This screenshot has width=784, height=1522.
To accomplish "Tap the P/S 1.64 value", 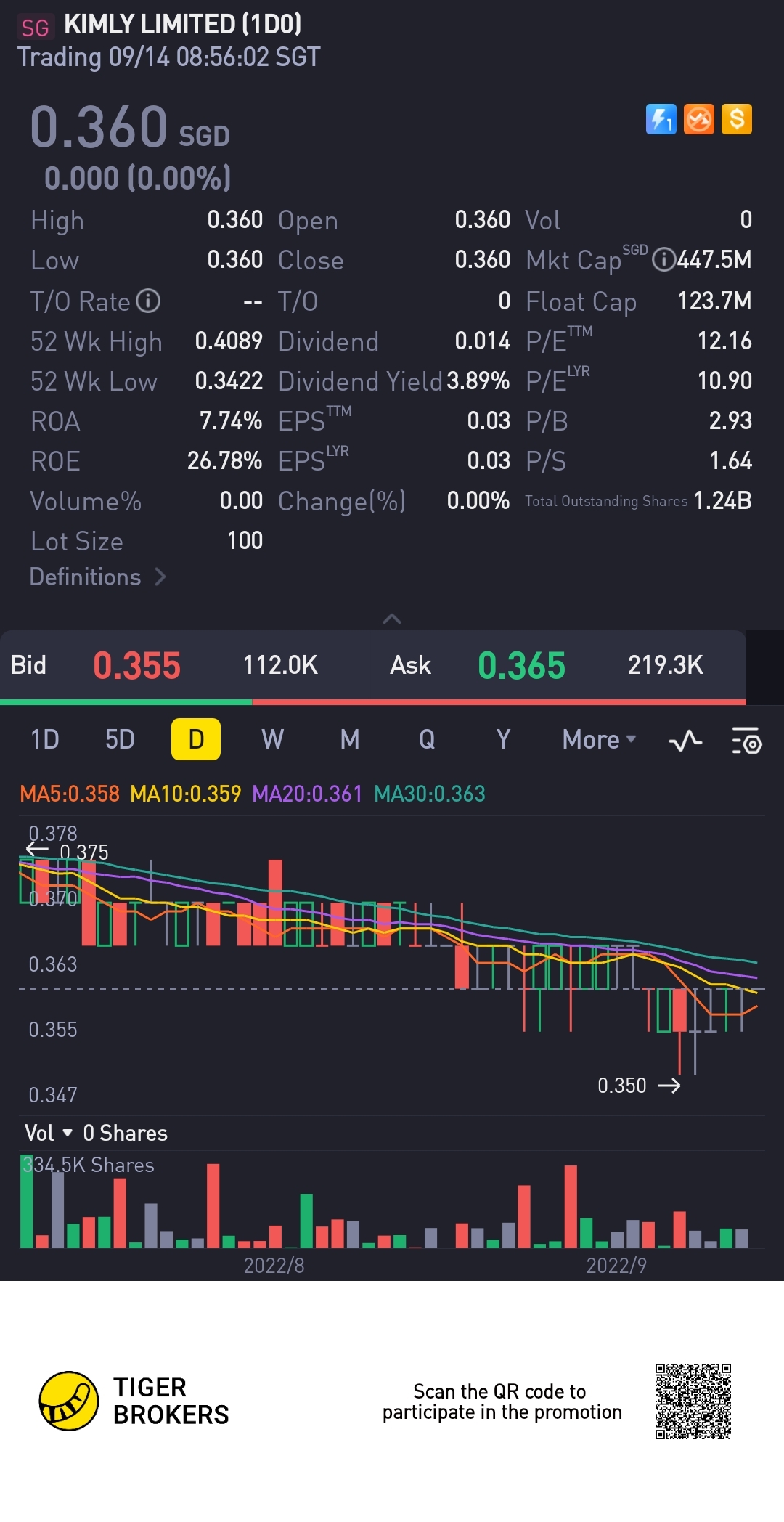I will point(730,460).
